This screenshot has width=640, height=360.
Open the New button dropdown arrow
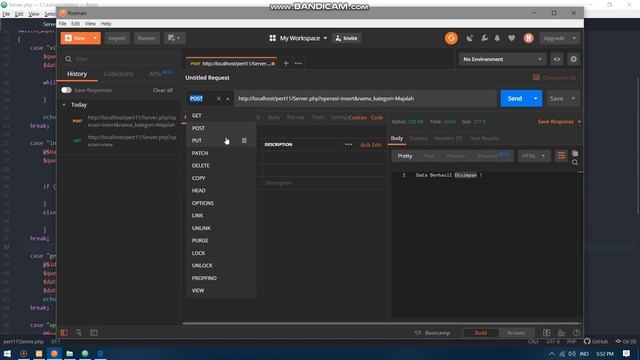95,38
